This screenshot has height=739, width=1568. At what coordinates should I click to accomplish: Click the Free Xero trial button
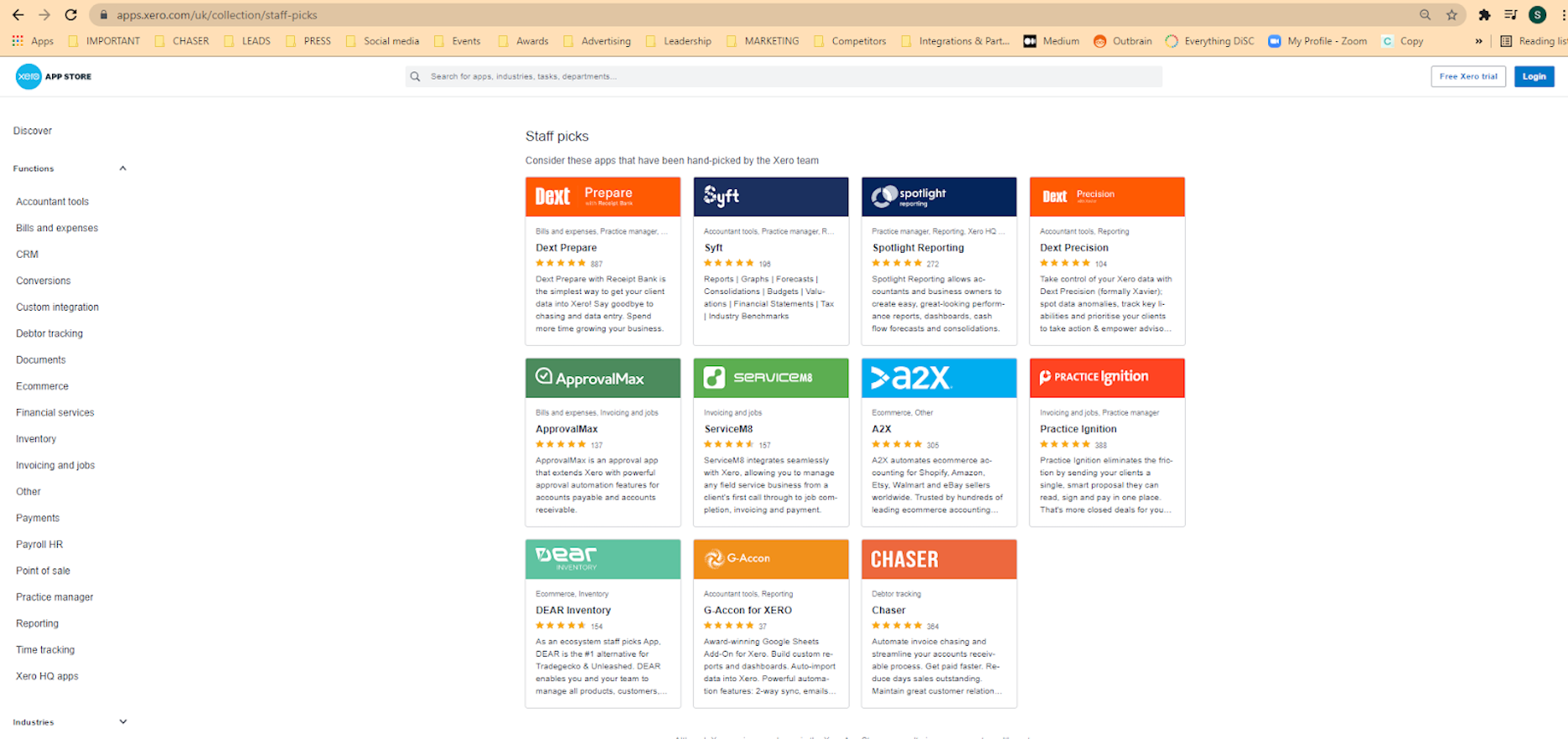click(1468, 76)
